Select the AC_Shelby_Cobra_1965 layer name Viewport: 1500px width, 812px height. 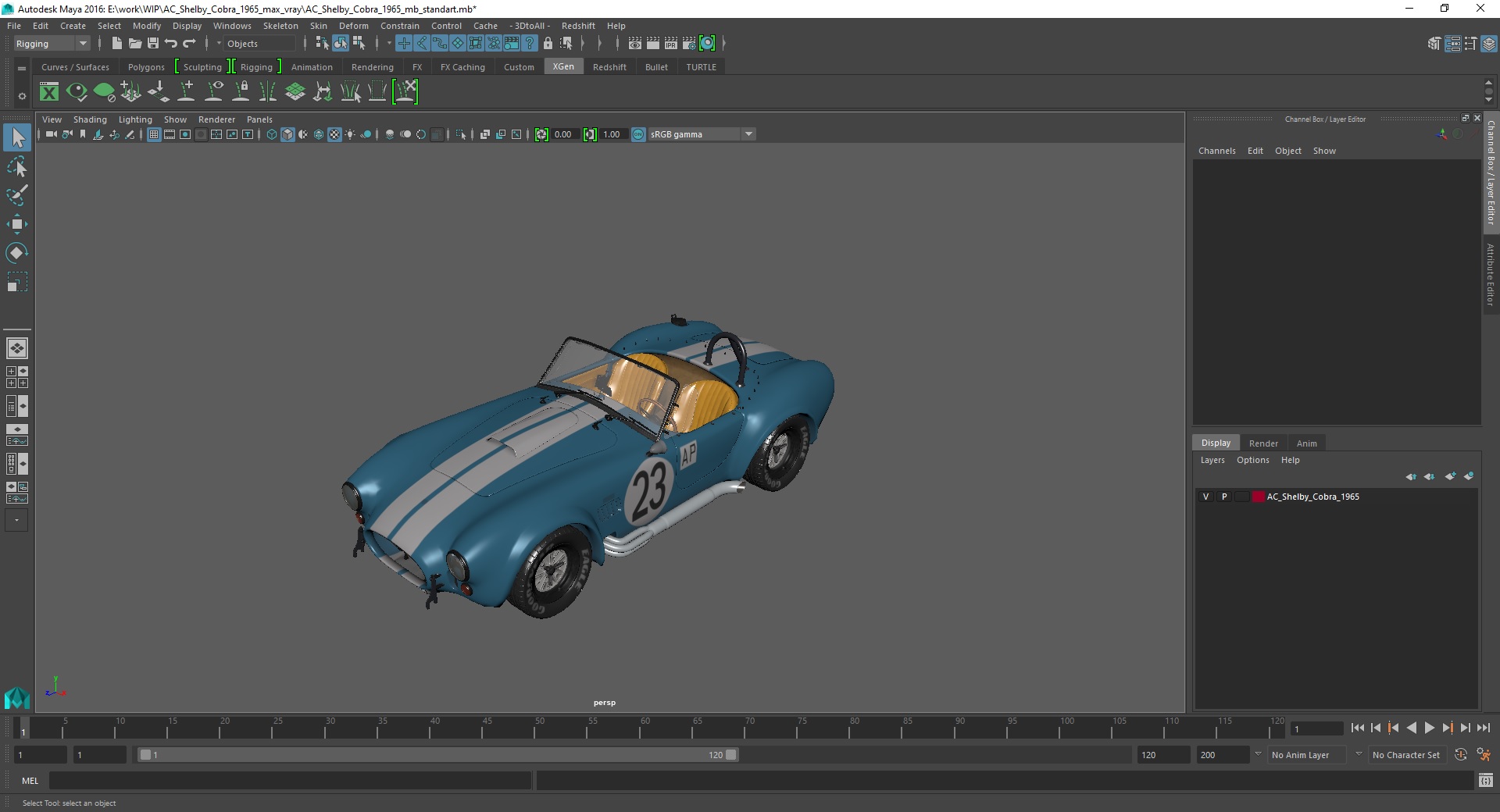coord(1312,497)
